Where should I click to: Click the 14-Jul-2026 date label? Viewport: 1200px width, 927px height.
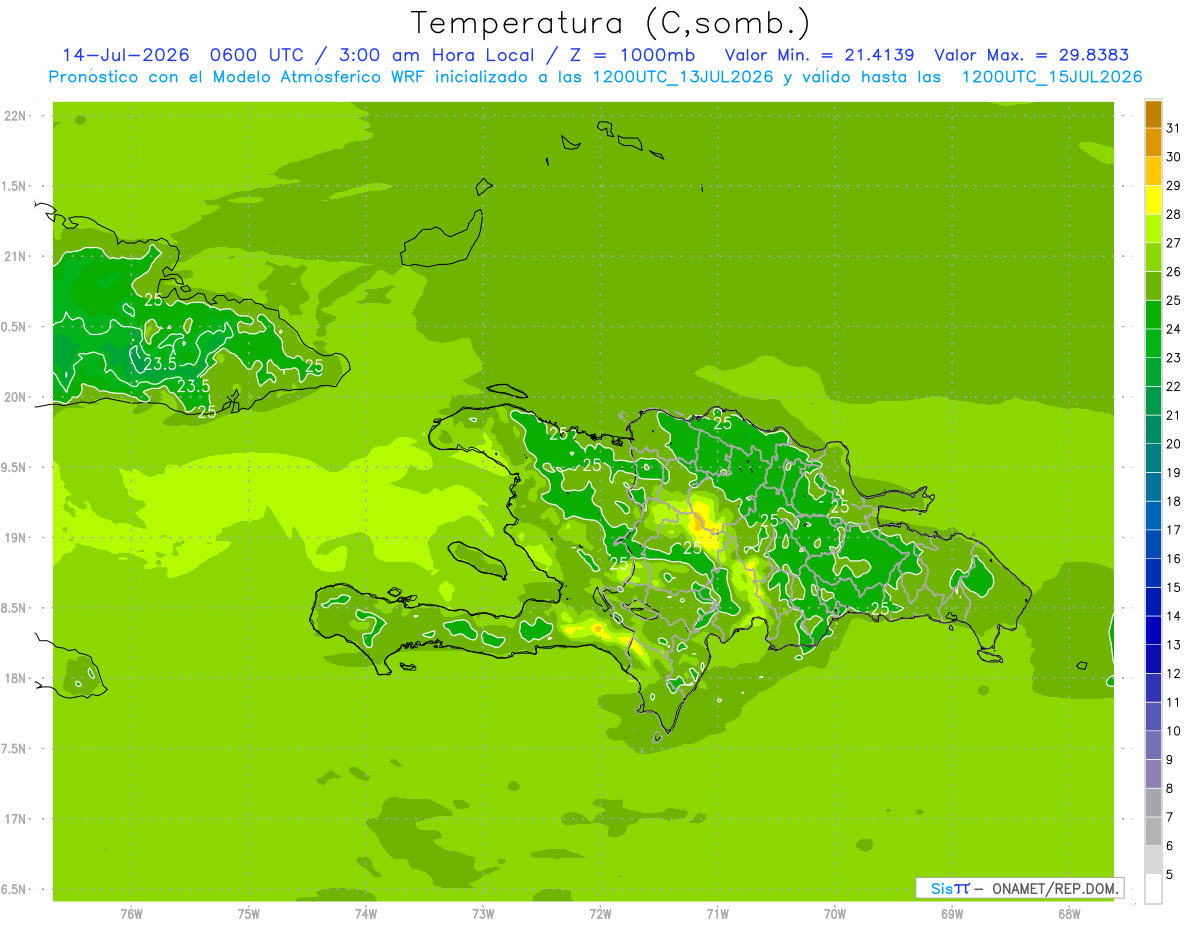126,55
